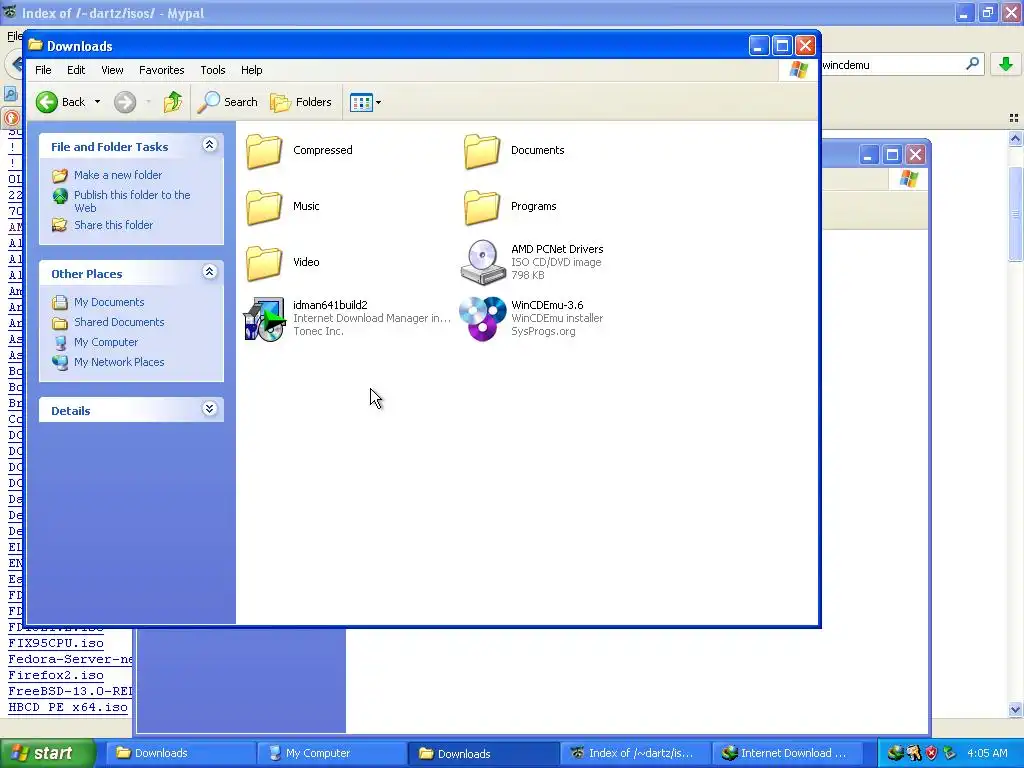The width and height of the screenshot is (1024, 768).
Task: Select the Programs folder
Action: (510, 206)
